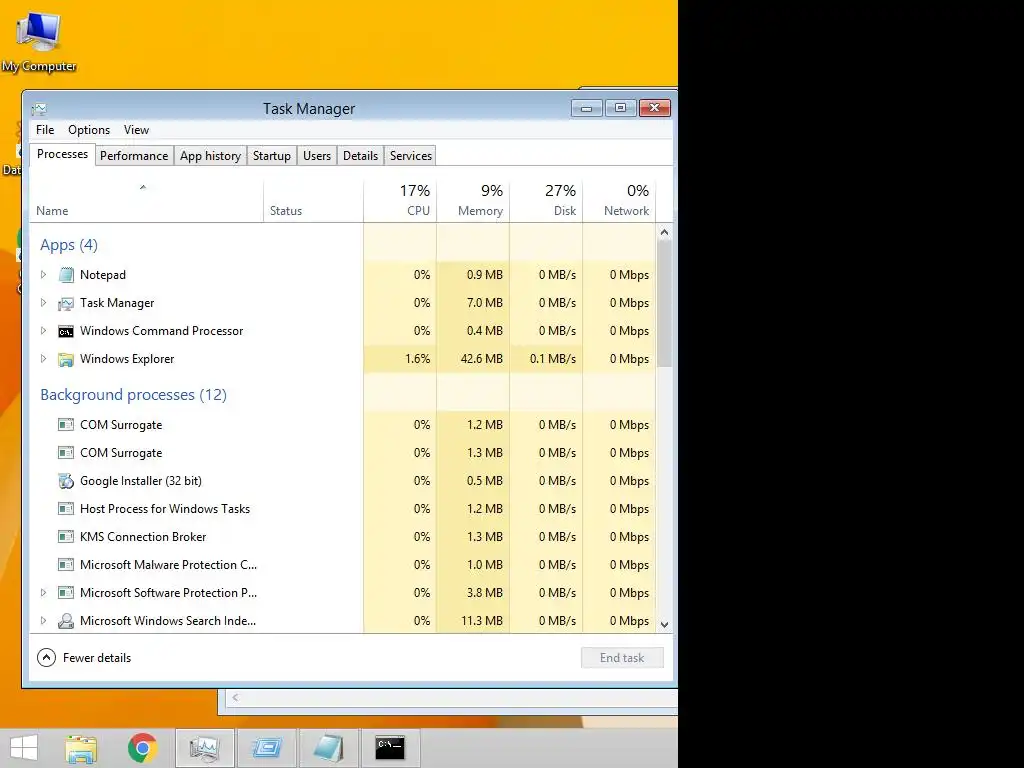Click 'KMS Connection Broker' process name
This screenshot has height=768, width=1024.
pos(143,537)
